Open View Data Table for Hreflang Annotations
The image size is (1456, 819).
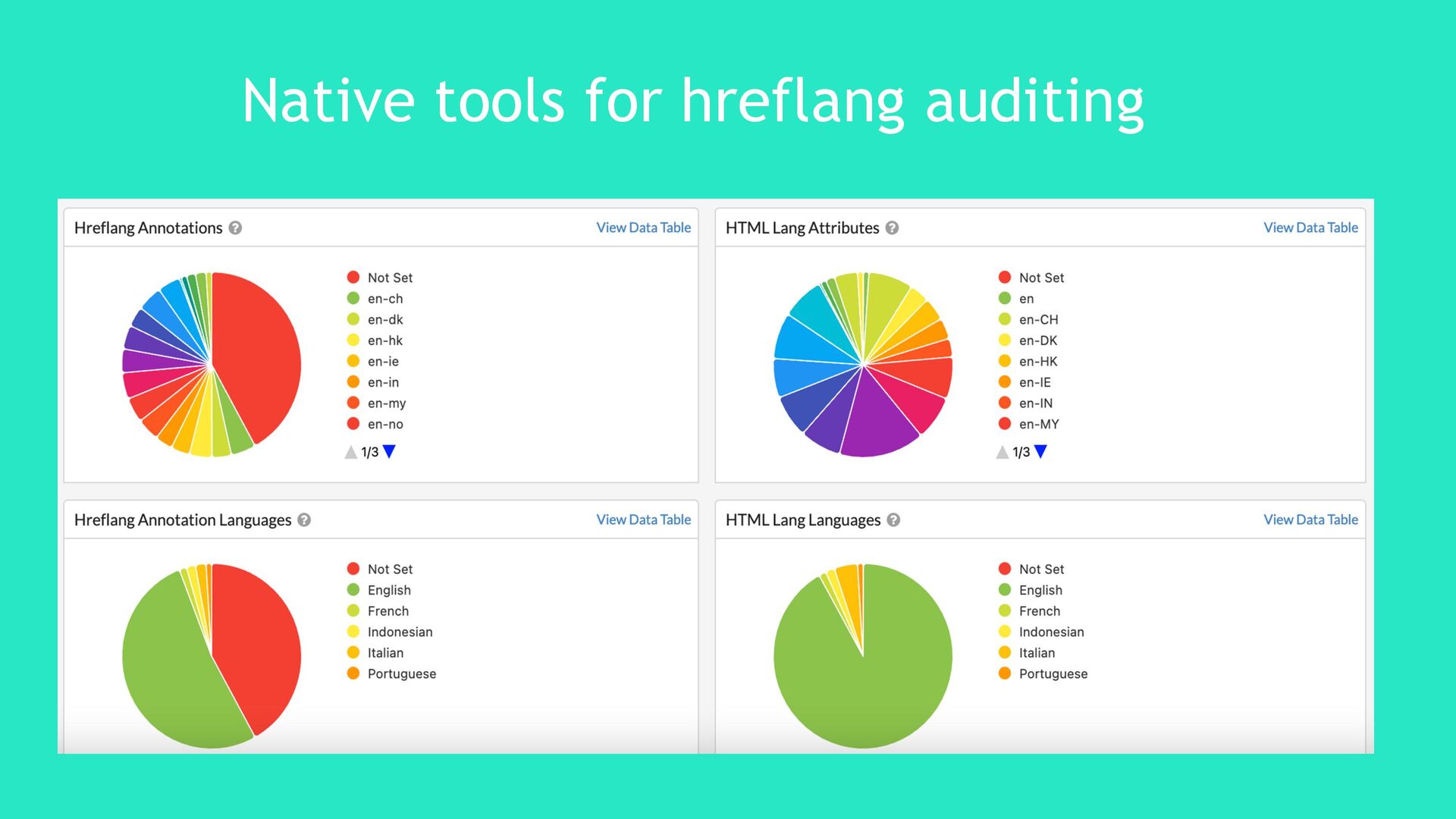(x=643, y=227)
